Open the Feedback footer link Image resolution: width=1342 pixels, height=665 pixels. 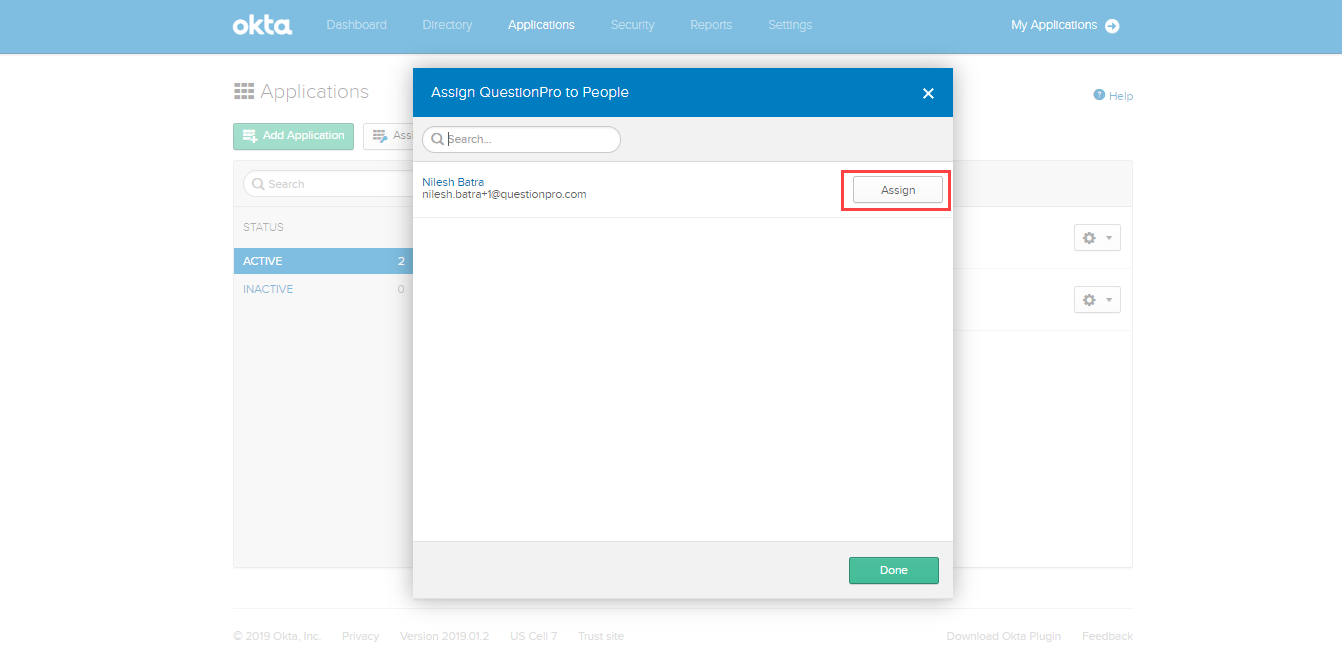(x=1107, y=636)
